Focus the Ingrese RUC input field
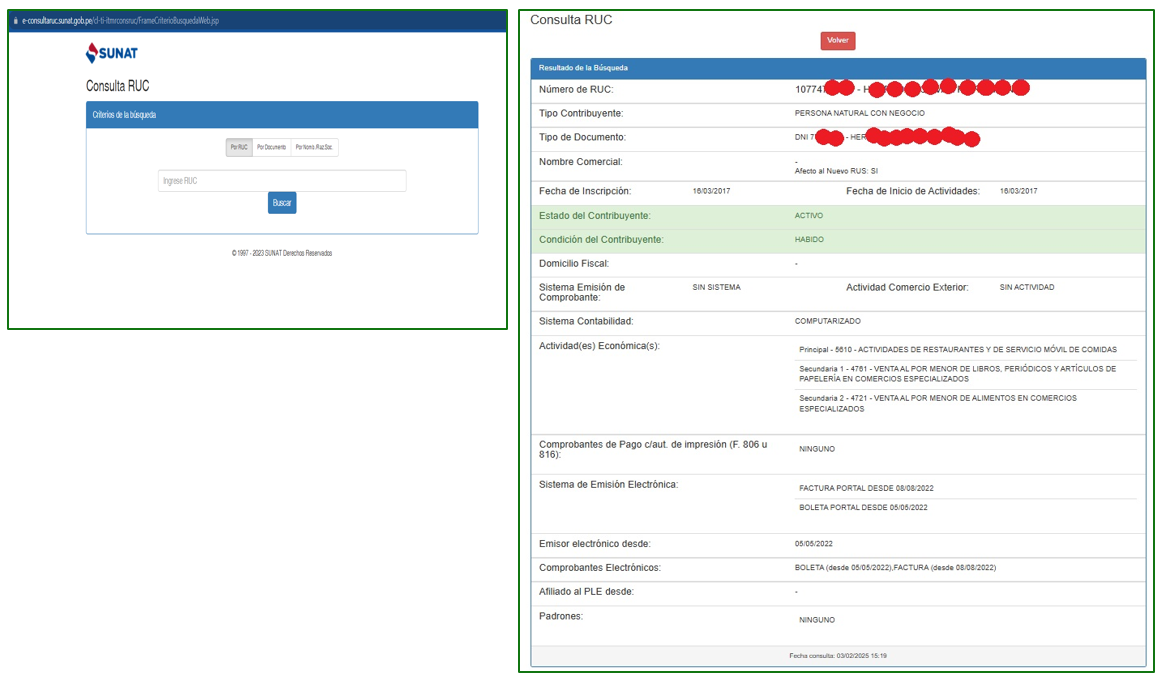 pos(282,181)
